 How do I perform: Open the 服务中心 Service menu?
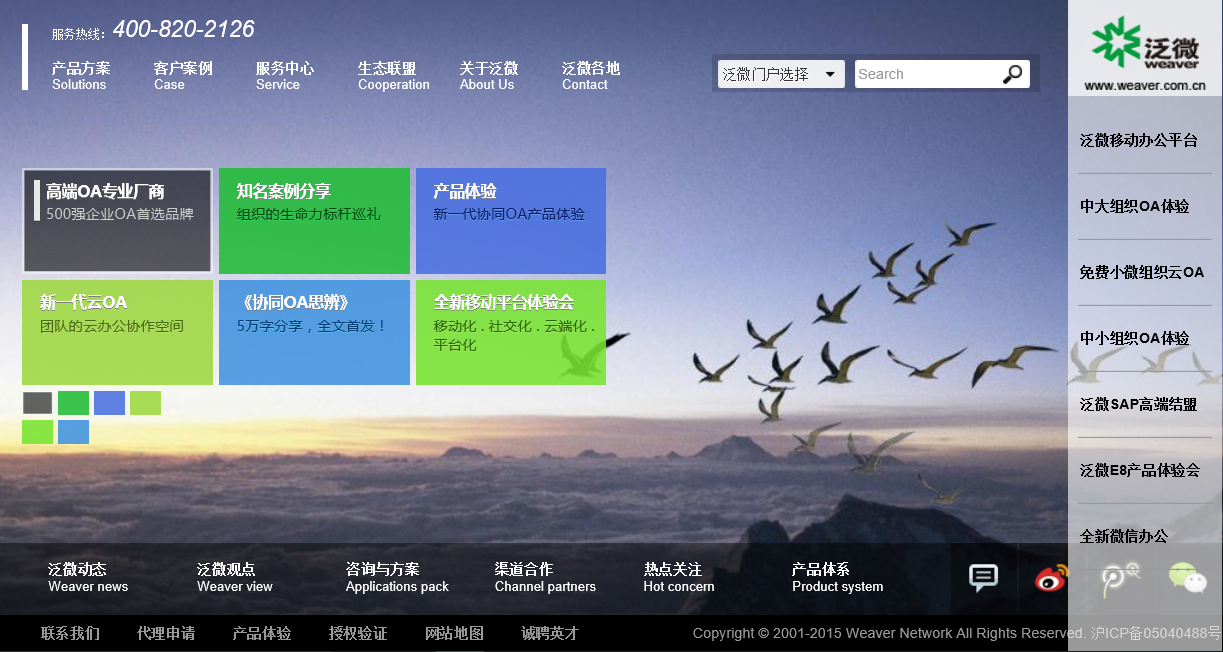284,76
